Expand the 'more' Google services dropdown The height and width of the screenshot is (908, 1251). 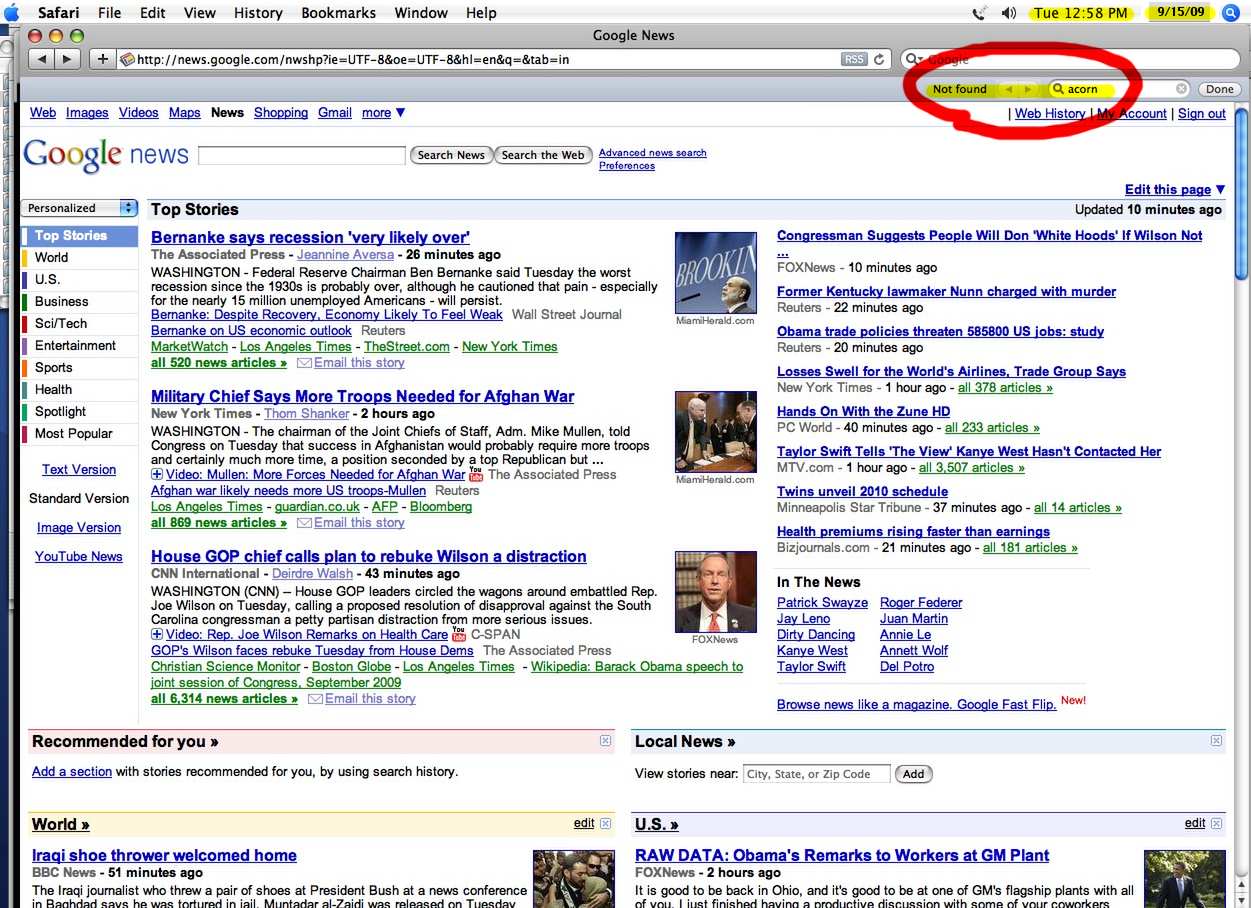tap(383, 113)
